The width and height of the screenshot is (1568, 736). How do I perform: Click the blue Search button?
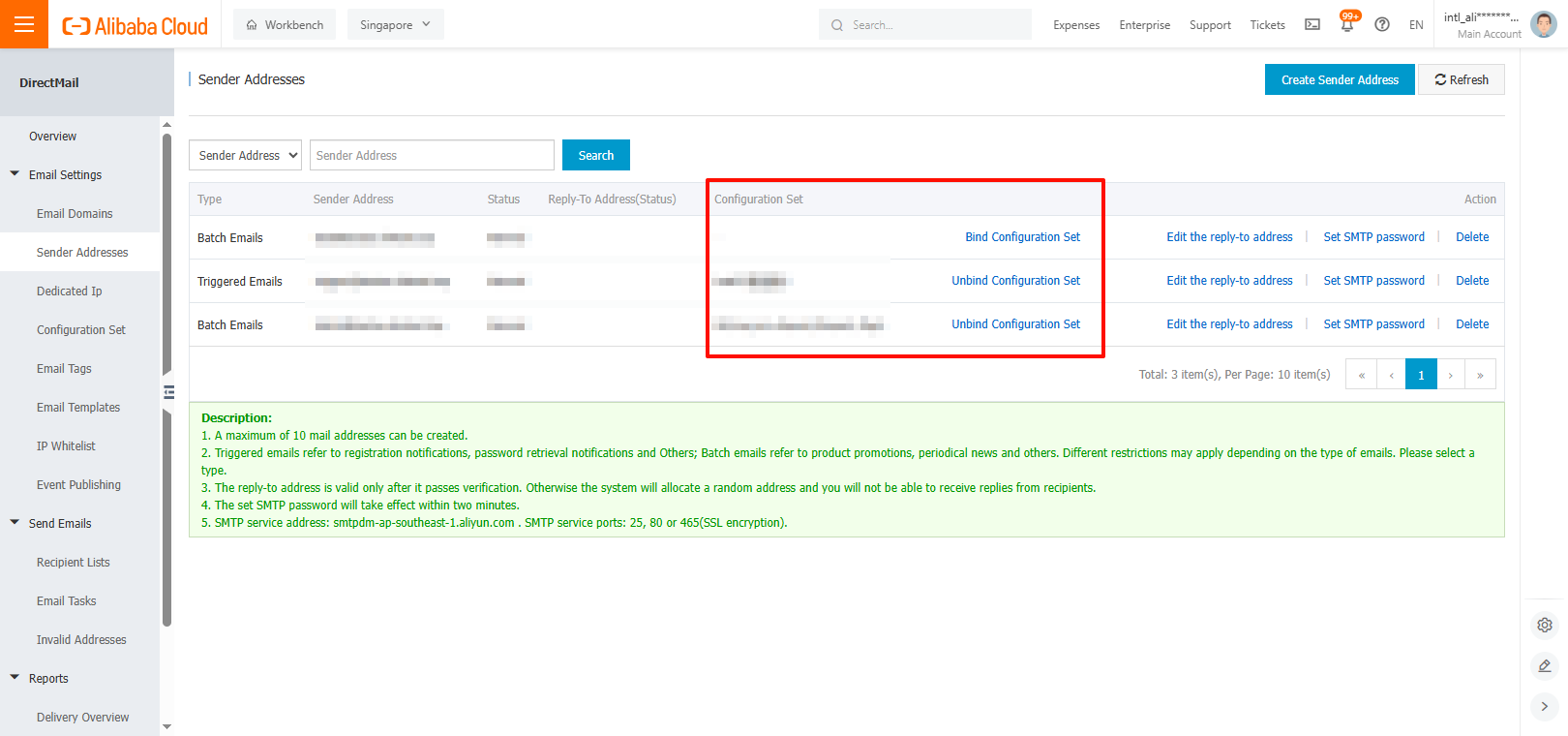tap(596, 155)
